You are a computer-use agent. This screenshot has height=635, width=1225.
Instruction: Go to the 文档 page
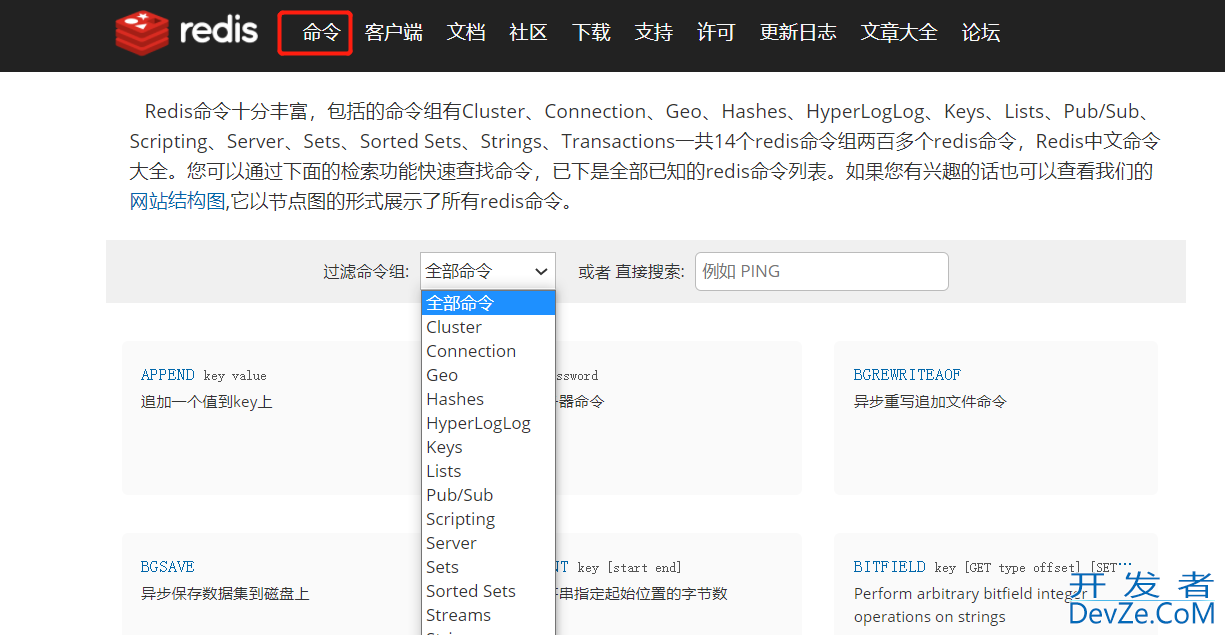466,33
